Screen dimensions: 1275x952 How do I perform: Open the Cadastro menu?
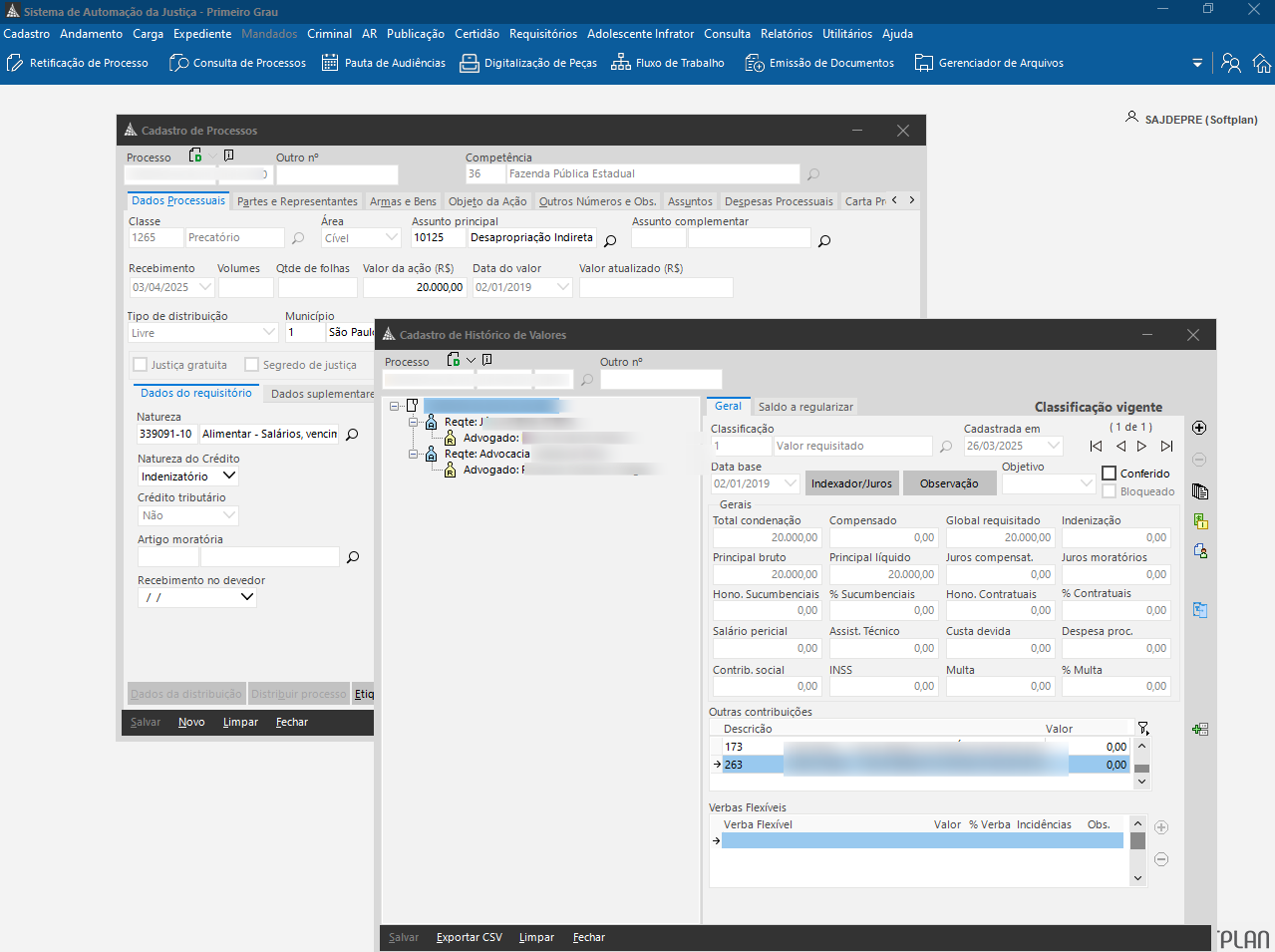(x=27, y=34)
